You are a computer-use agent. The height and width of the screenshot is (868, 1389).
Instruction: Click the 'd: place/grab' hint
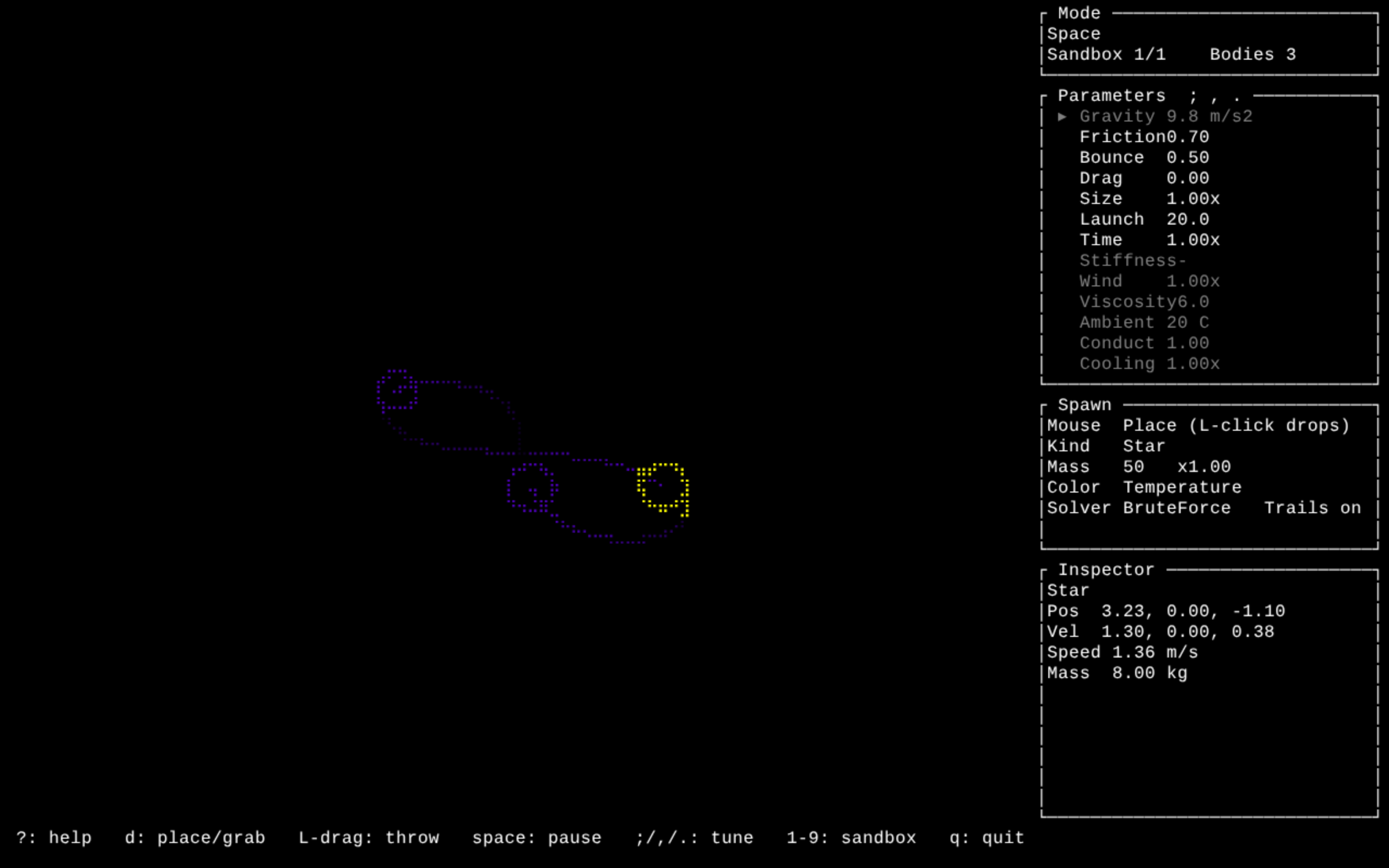195,838
